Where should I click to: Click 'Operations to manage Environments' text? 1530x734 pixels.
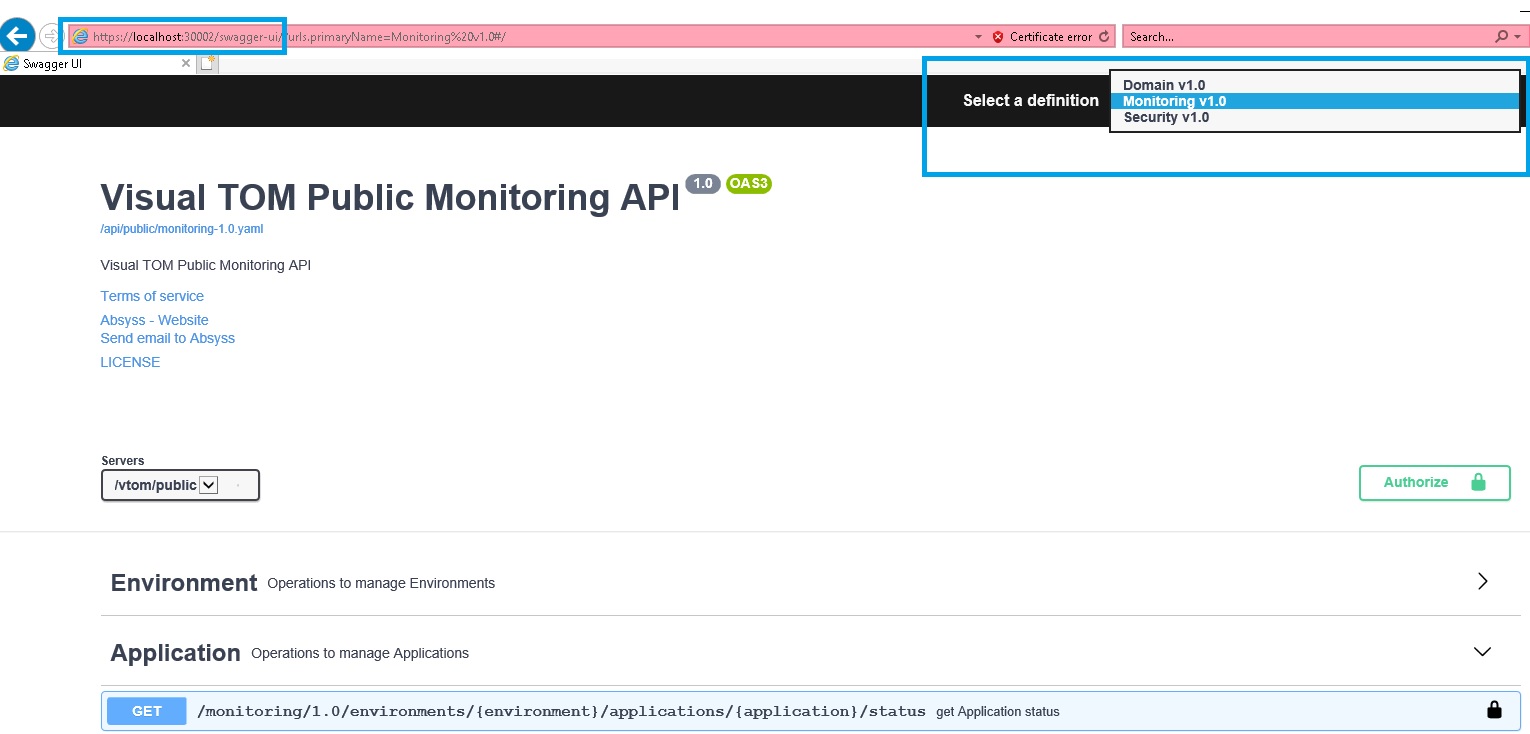click(381, 583)
